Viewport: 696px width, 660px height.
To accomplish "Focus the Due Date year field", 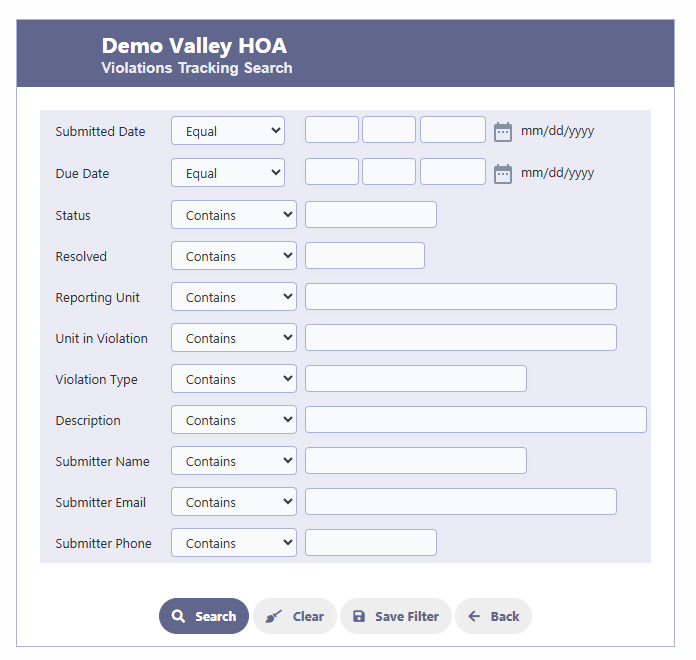I will (453, 171).
